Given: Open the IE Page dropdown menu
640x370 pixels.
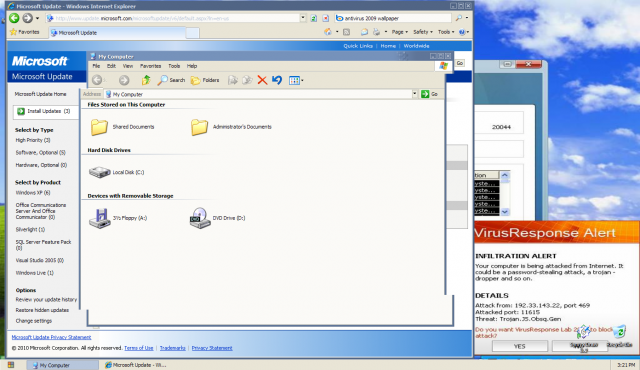Looking at the screenshot, I should [400, 32].
